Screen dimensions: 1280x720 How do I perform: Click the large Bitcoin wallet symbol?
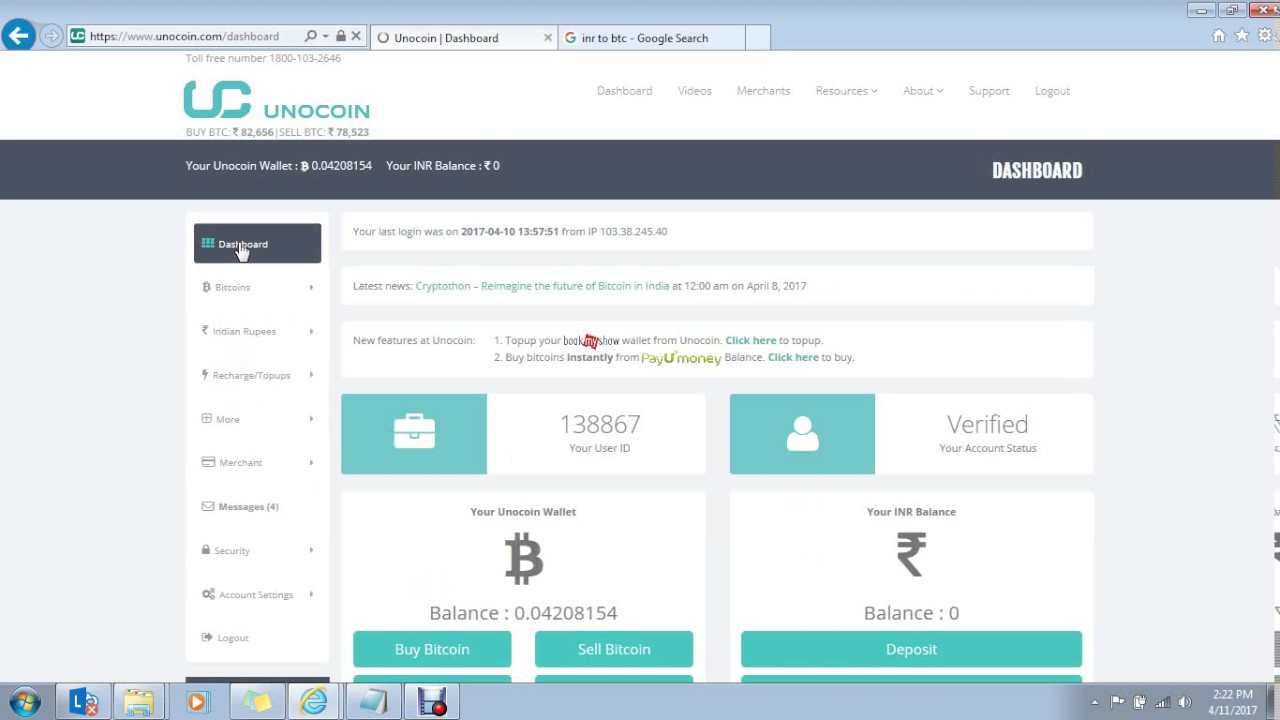click(524, 558)
